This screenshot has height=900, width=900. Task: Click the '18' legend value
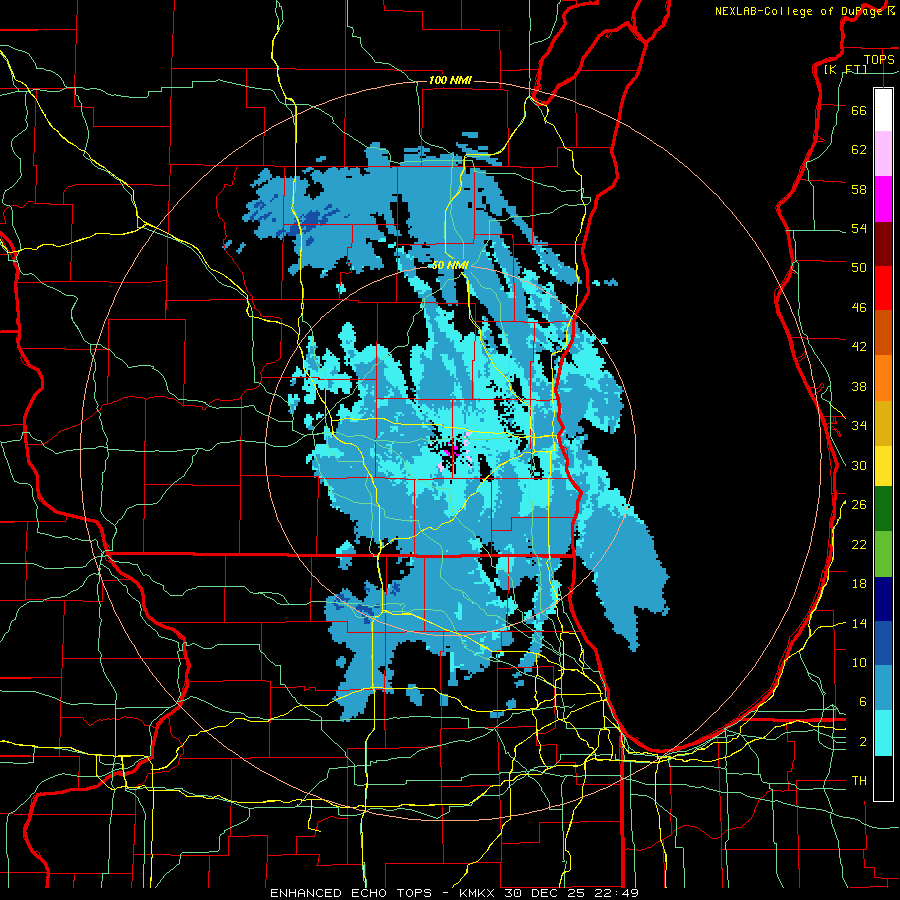point(859,584)
